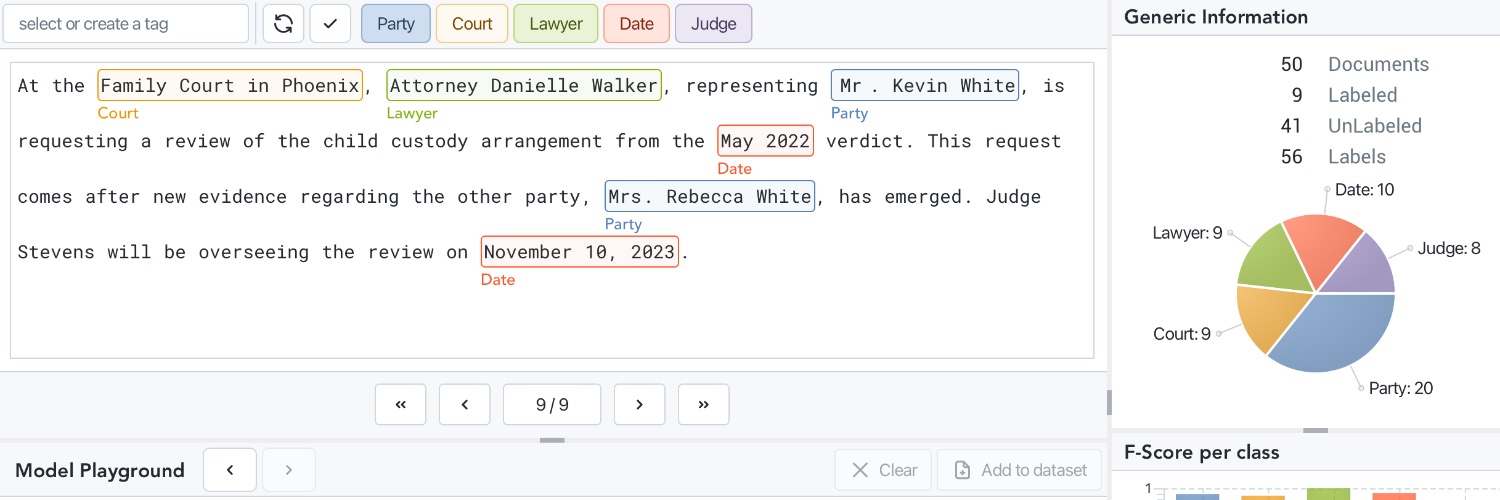Select the Party tag
Viewport: 1500px width, 500px height.
[x=396, y=24]
